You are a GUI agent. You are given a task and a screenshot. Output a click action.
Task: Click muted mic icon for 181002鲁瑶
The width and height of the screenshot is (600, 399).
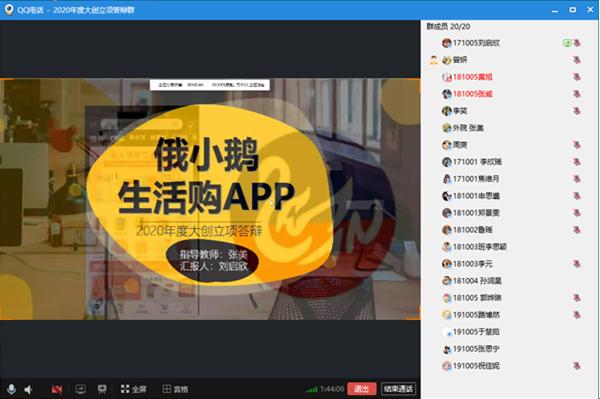(x=577, y=230)
